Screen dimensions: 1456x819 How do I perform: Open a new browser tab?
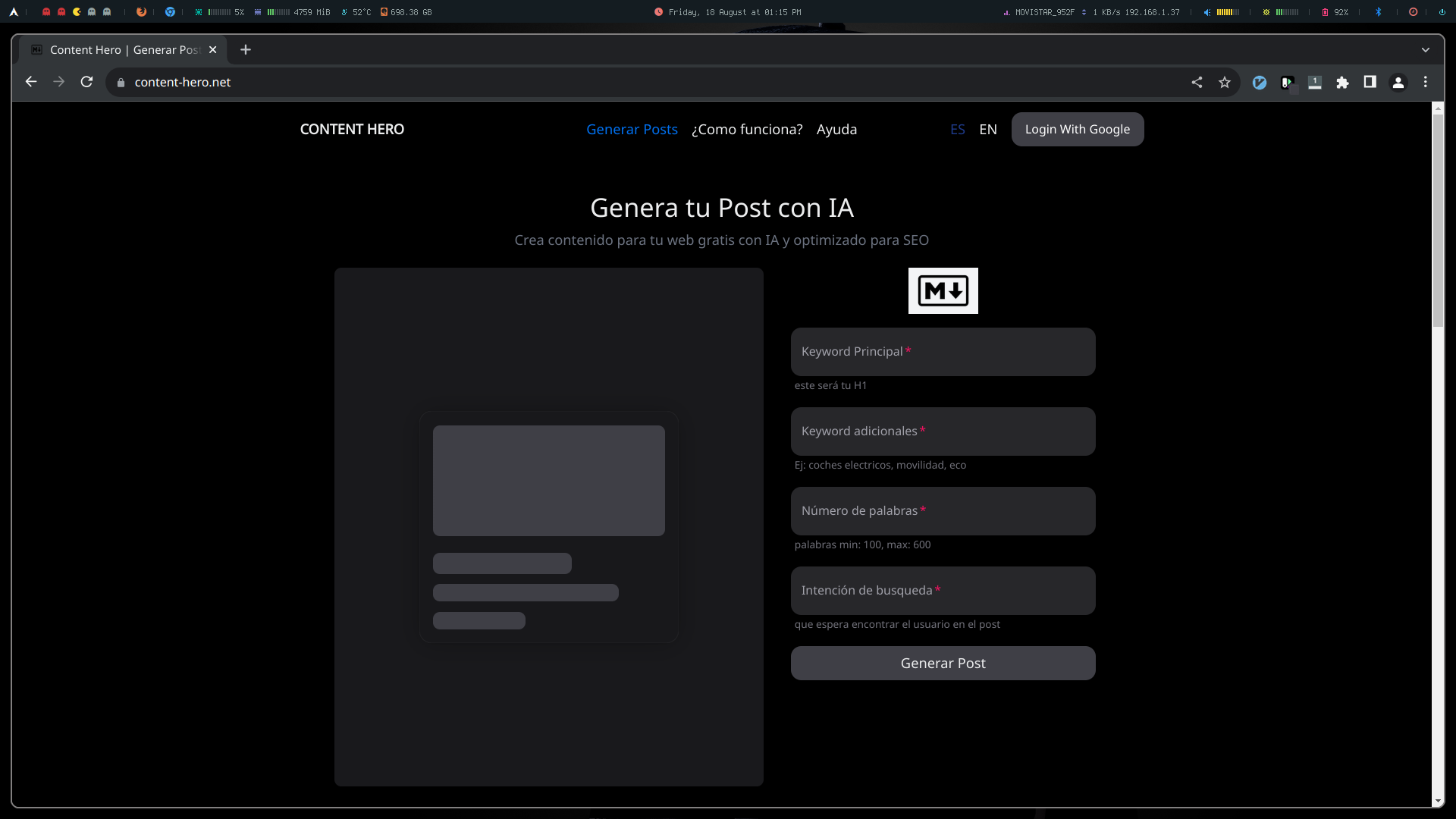coord(246,49)
